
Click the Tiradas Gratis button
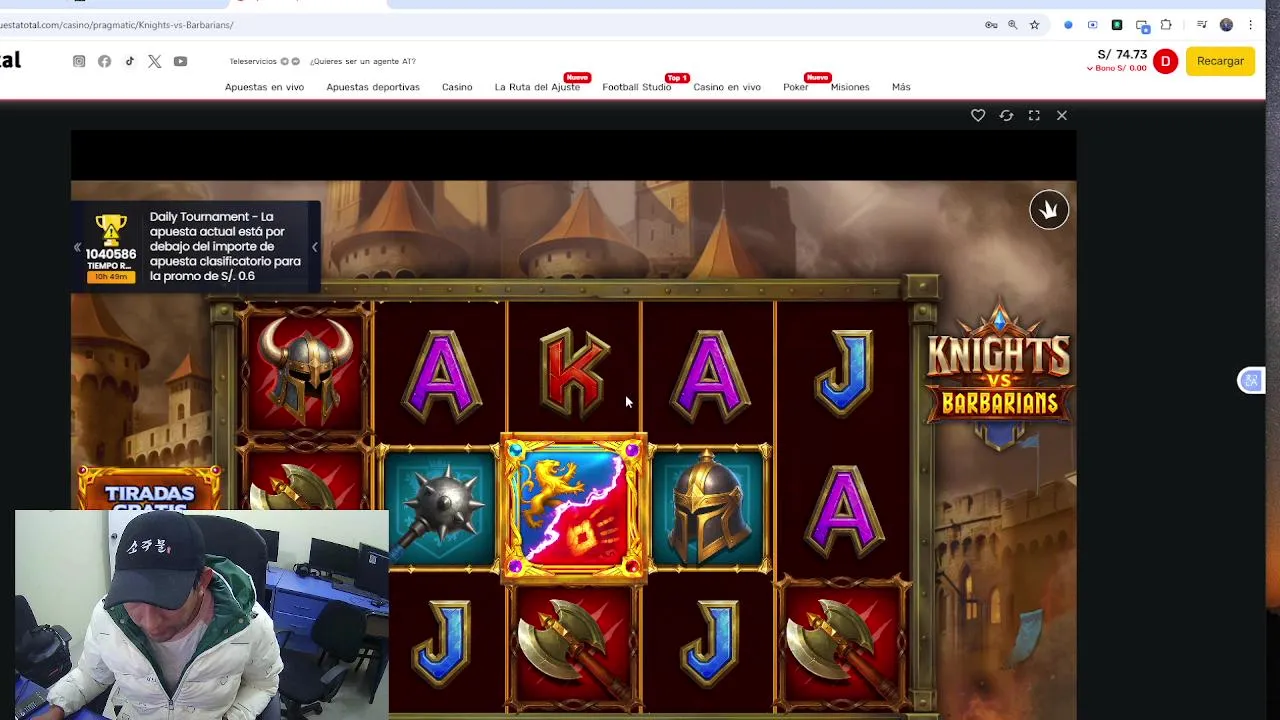click(x=149, y=490)
